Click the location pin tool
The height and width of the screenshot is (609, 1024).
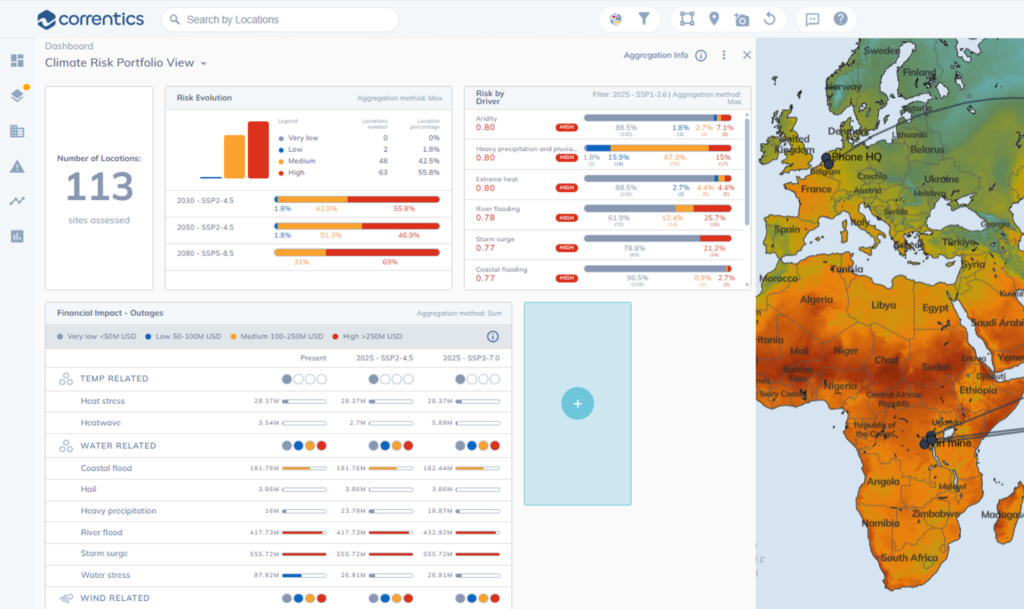(714, 19)
